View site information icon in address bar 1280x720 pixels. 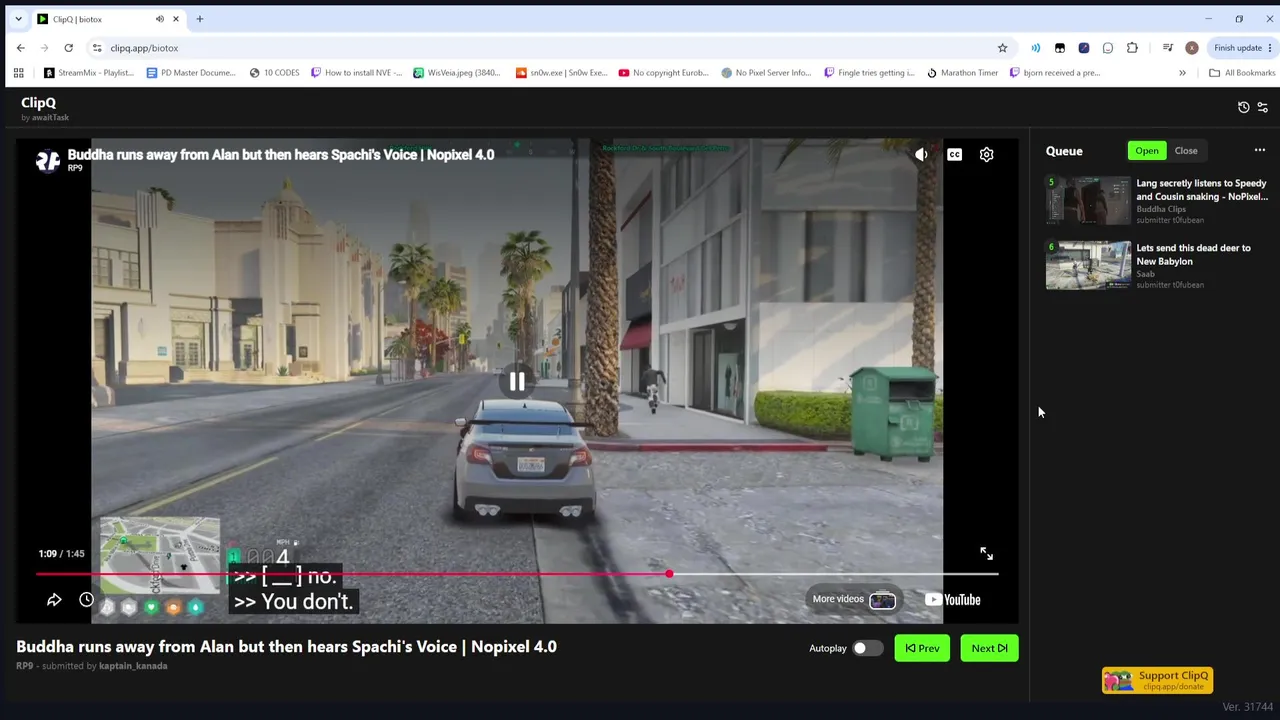pyautogui.click(x=96, y=48)
